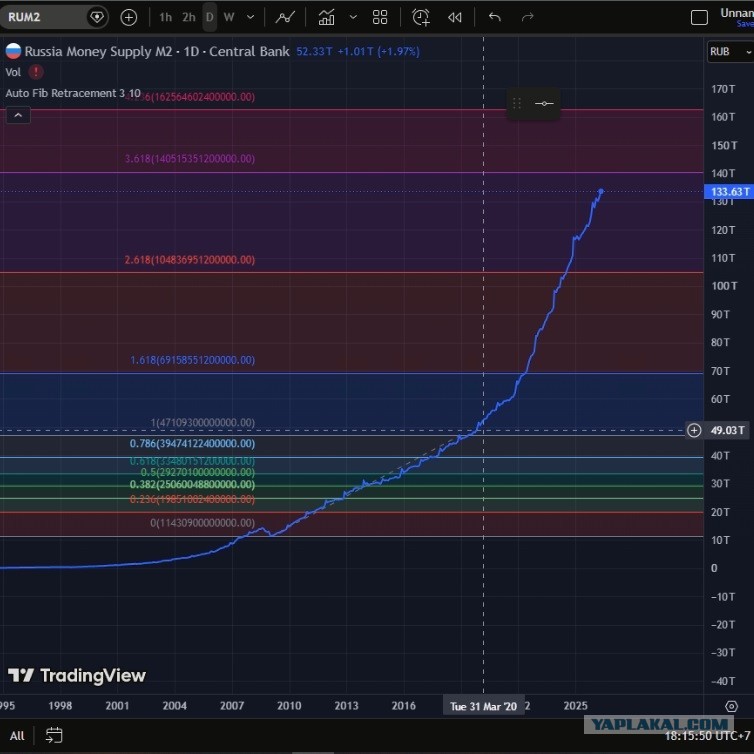
Task: Click the Unnamed layout name
Action: (737, 13)
